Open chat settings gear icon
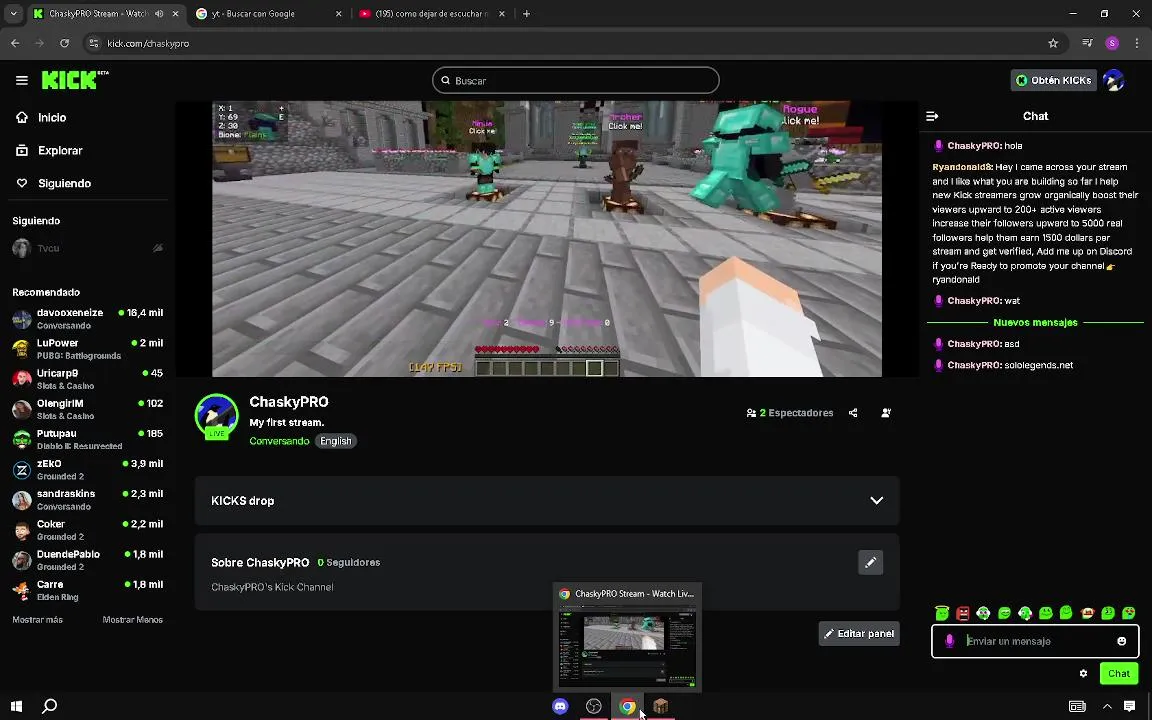Viewport: 1152px width, 720px height. pos(1083,673)
